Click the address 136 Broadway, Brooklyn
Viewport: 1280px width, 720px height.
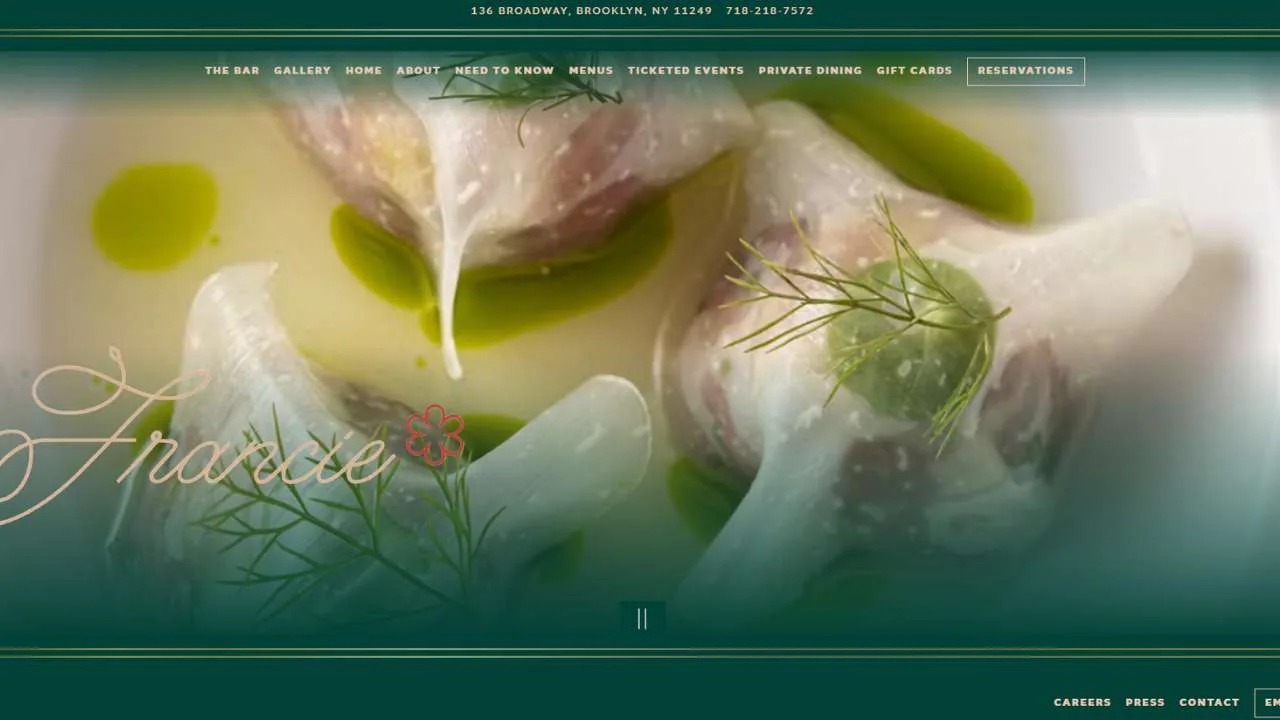[x=592, y=11]
